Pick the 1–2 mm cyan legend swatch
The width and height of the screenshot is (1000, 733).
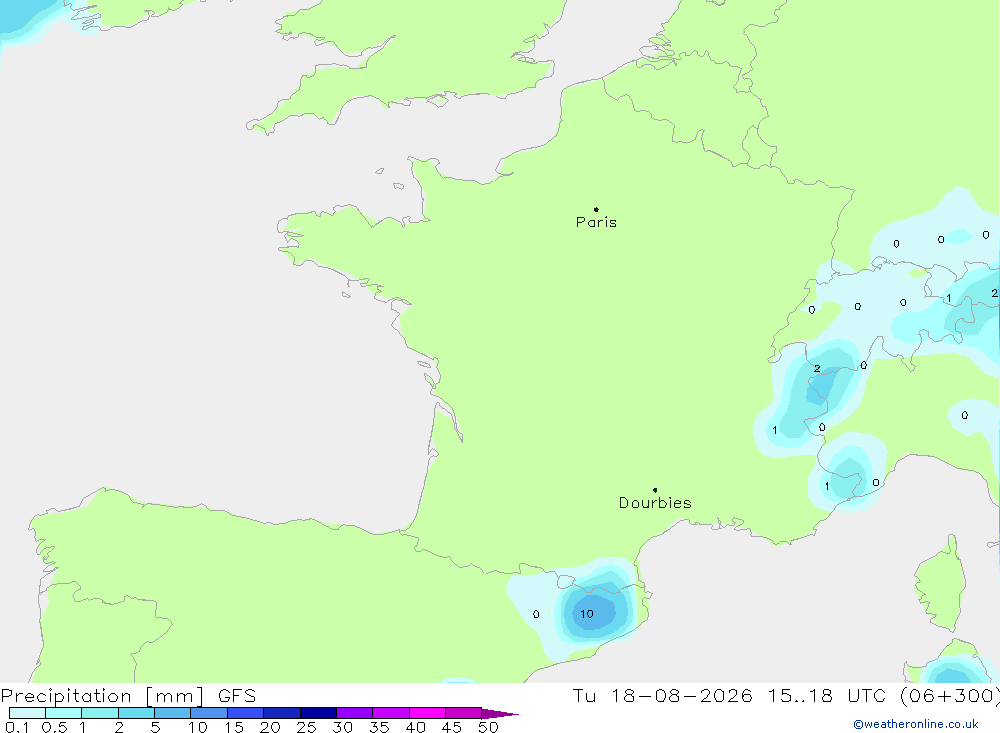100,713
